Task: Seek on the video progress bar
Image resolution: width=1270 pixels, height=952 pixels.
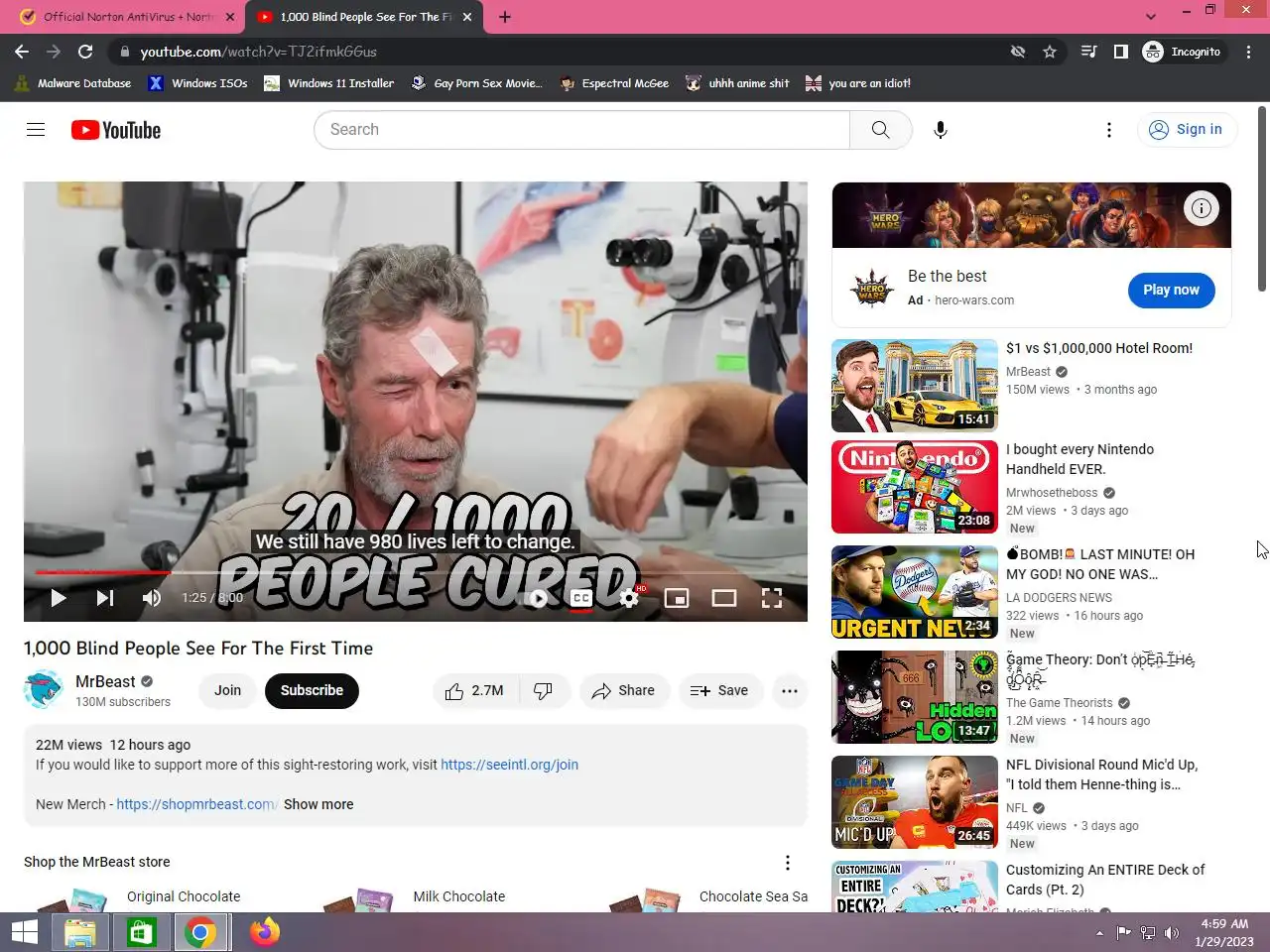Action: (416, 572)
